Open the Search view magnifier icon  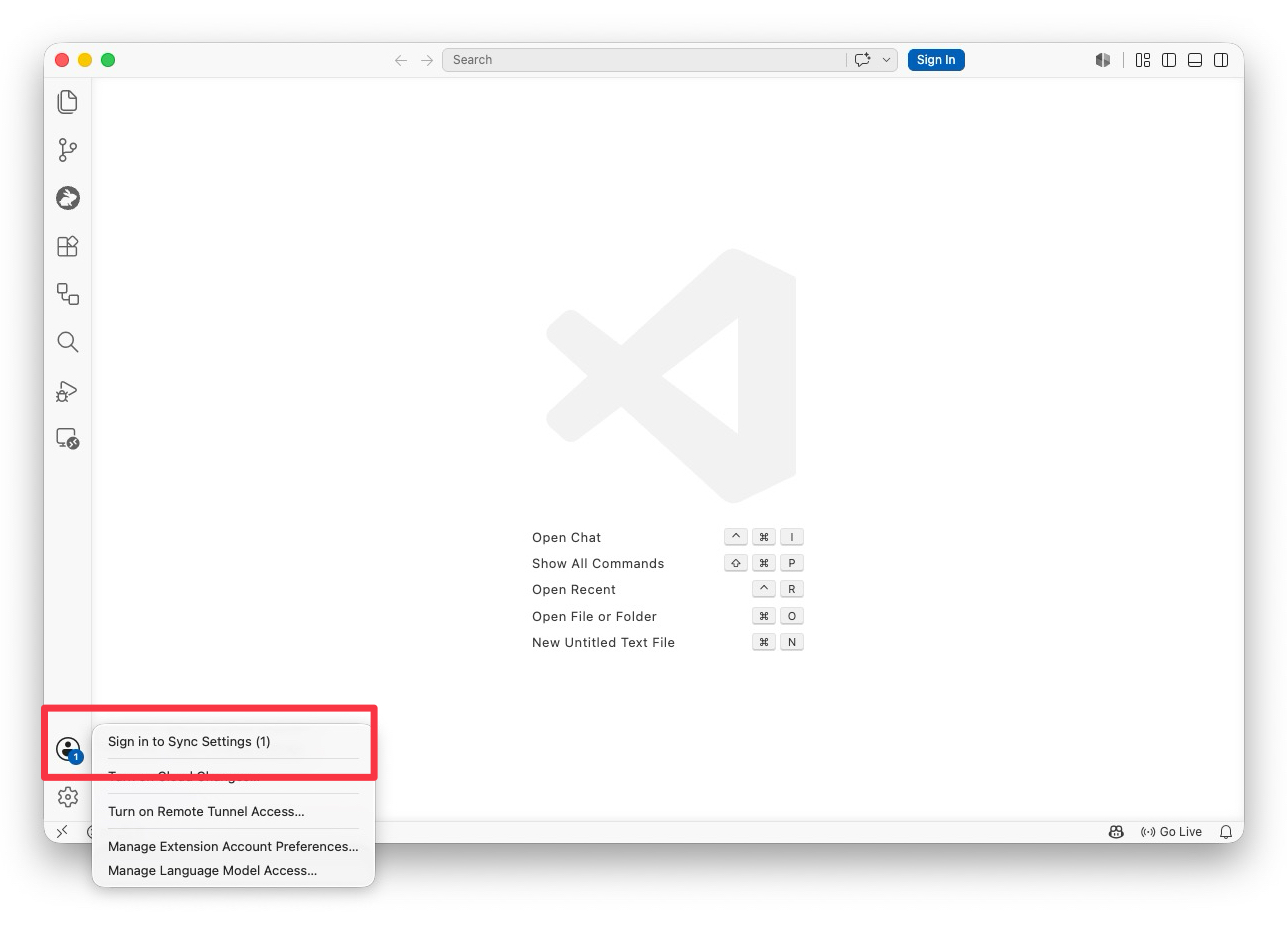67,342
